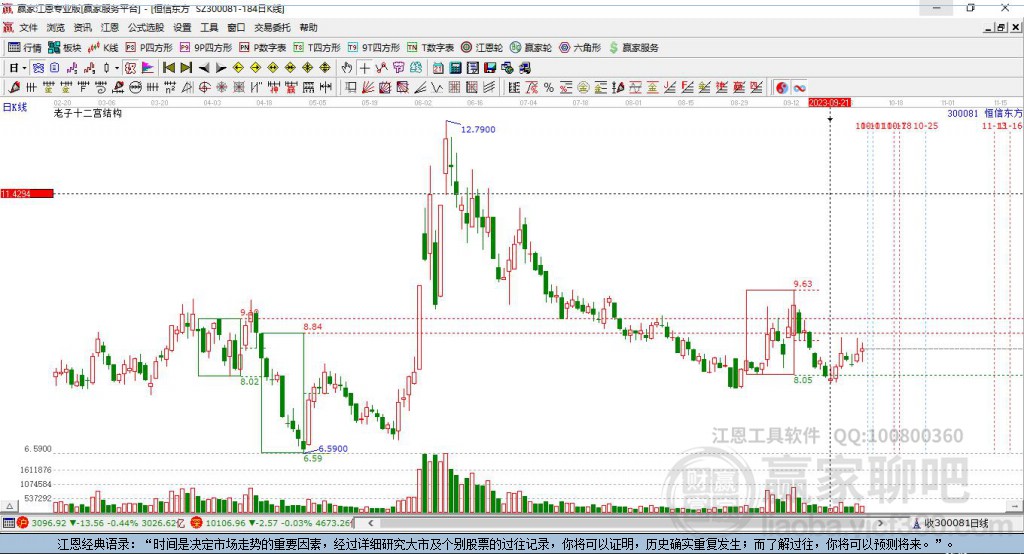Click the 老子十二宫结构 indicator title
1024x554 pixels.
tap(88, 113)
